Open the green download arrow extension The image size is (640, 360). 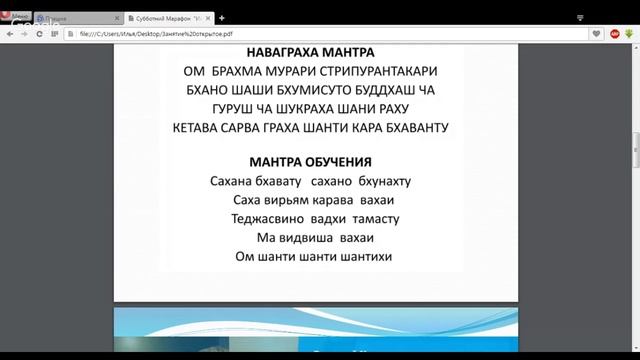(629, 34)
